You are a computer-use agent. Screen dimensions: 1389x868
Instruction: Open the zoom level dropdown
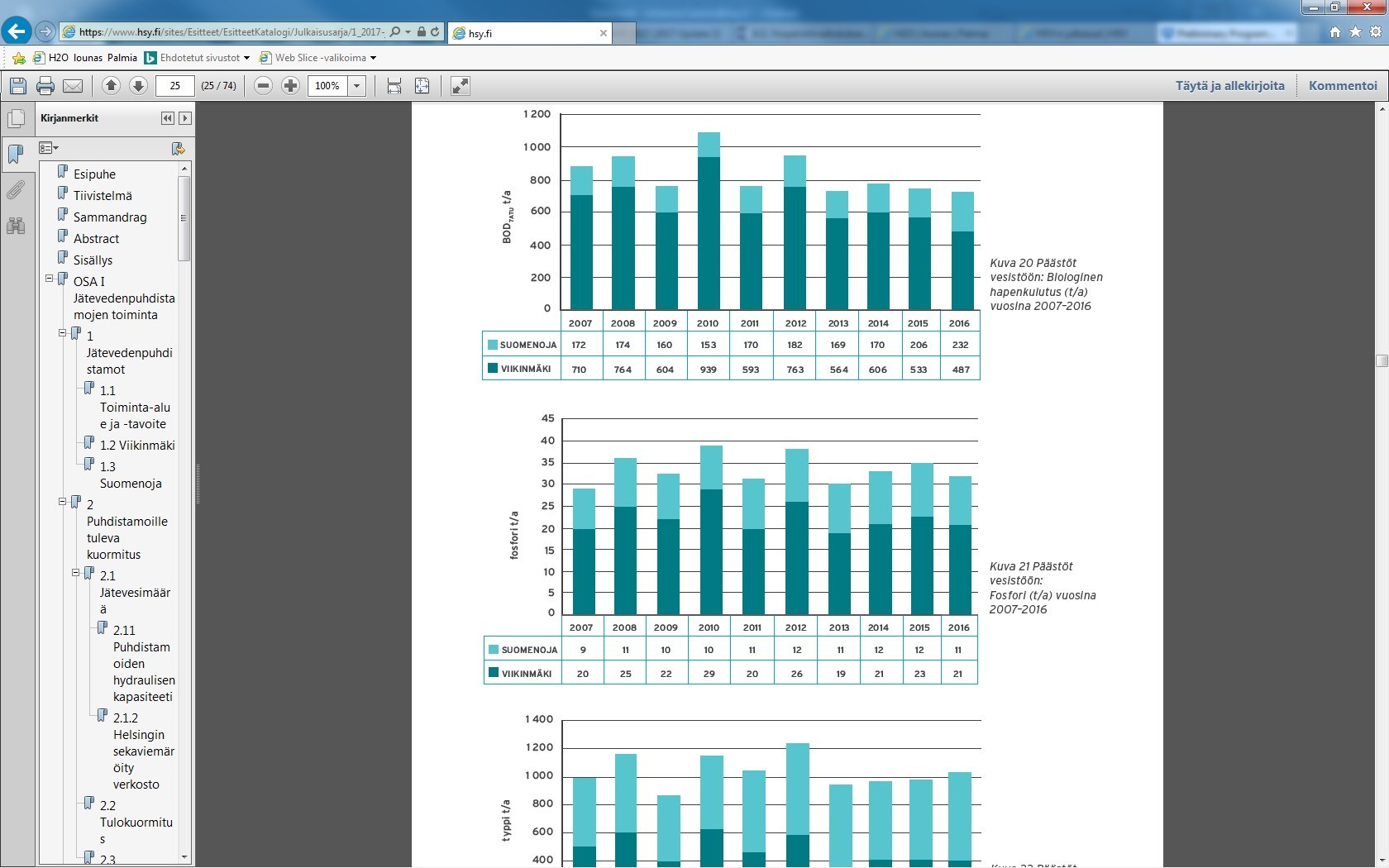pyautogui.click(x=357, y=86)
